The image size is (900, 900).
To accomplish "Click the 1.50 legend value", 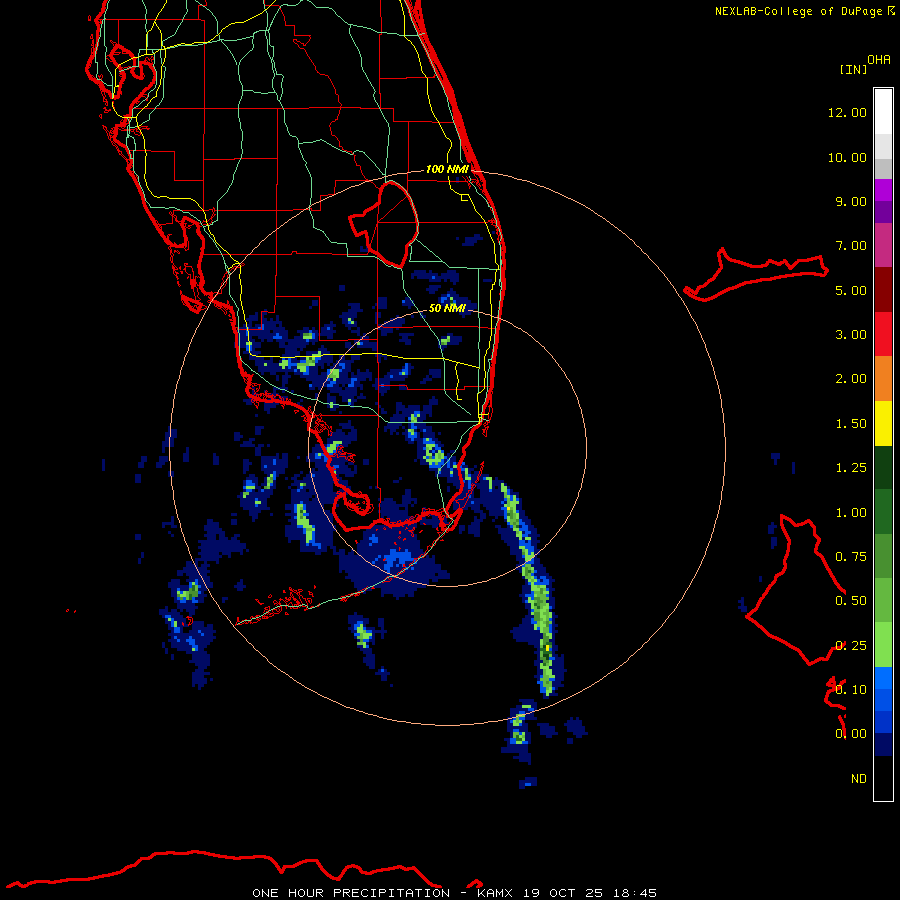I will [x=851, y=424].
